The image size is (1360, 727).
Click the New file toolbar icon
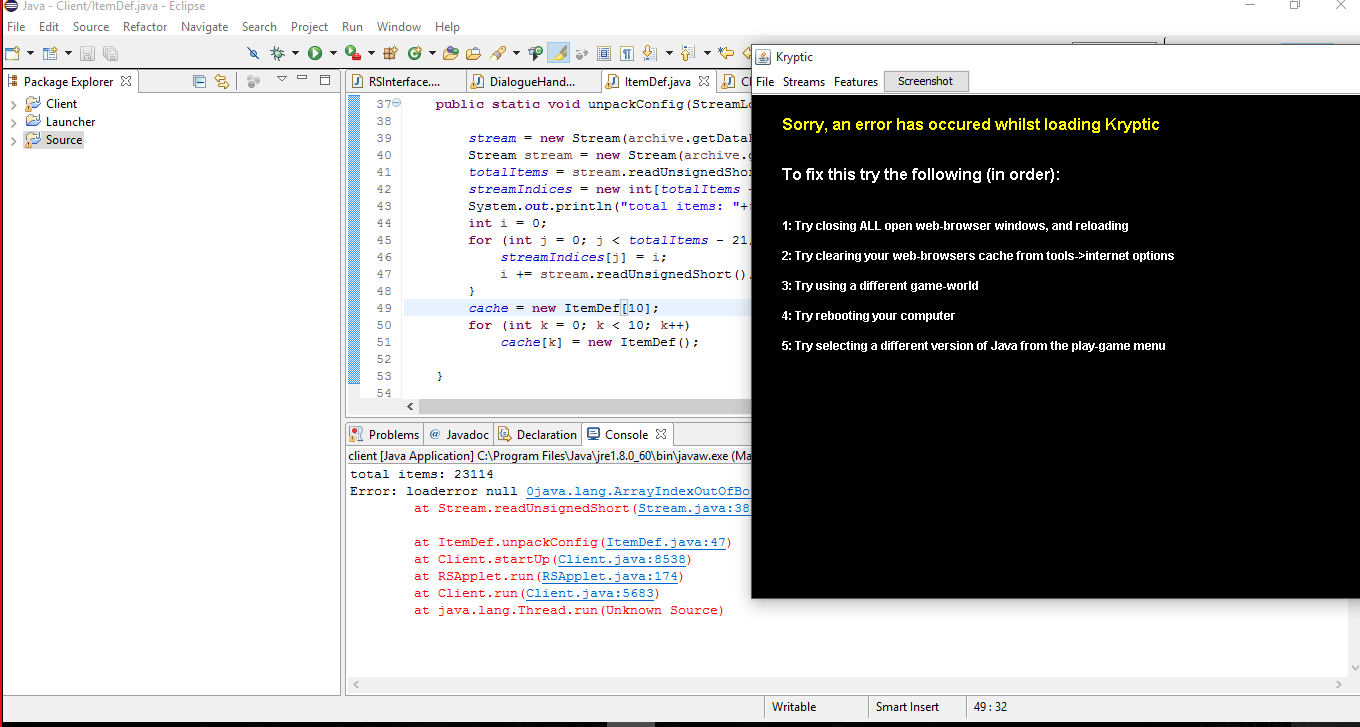pyautogui.click(x=12, y=52)
